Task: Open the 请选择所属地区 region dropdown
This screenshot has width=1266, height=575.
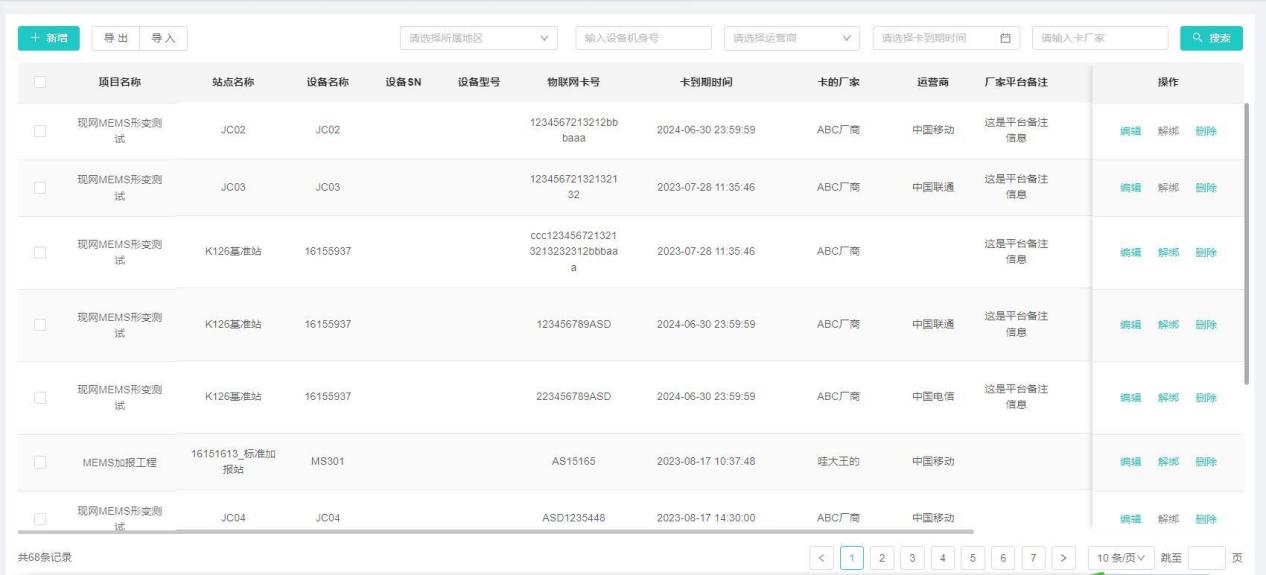Action: coord(480,38)
